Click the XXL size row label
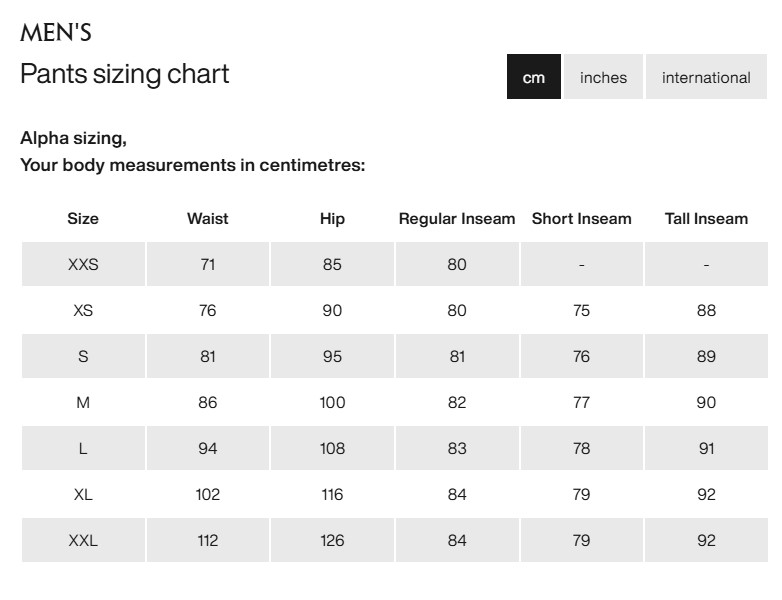This screenshot has height=600, width=782. pyautogui.click(x=83, y=541)
